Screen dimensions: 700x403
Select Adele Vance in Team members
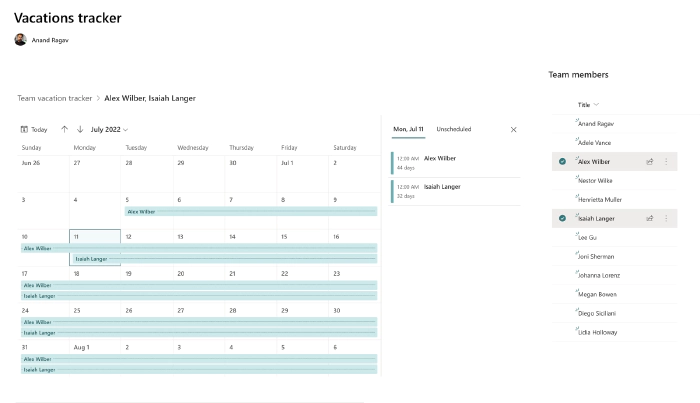(x=594, y=143)
